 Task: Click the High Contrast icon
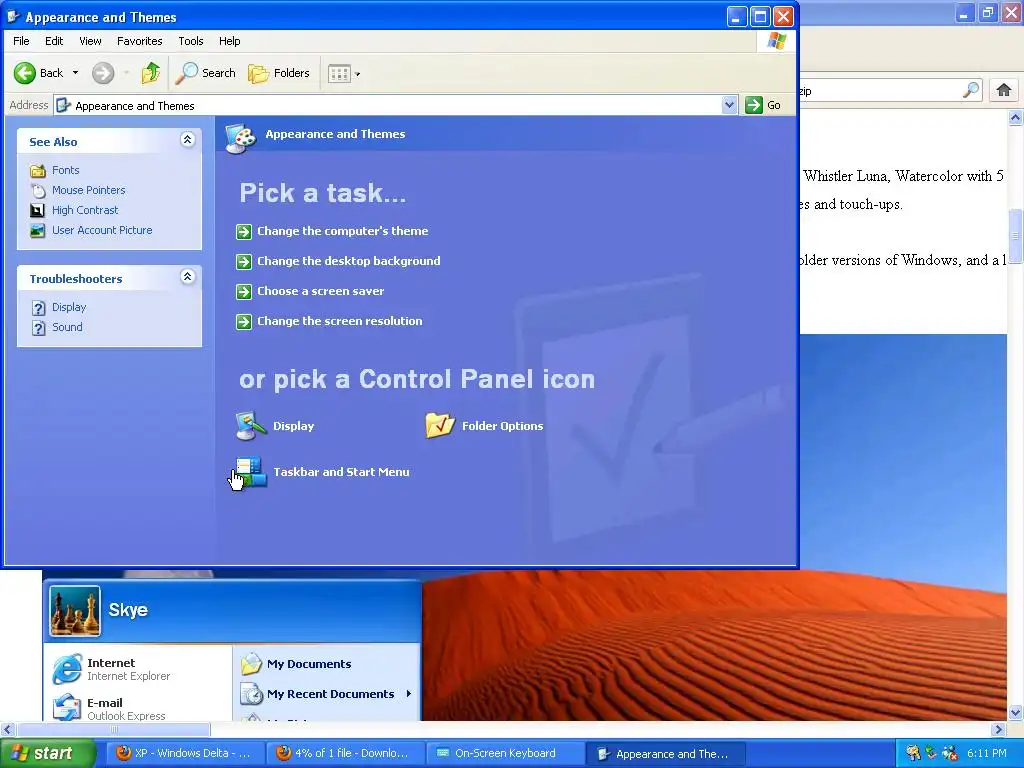(38, 210)
